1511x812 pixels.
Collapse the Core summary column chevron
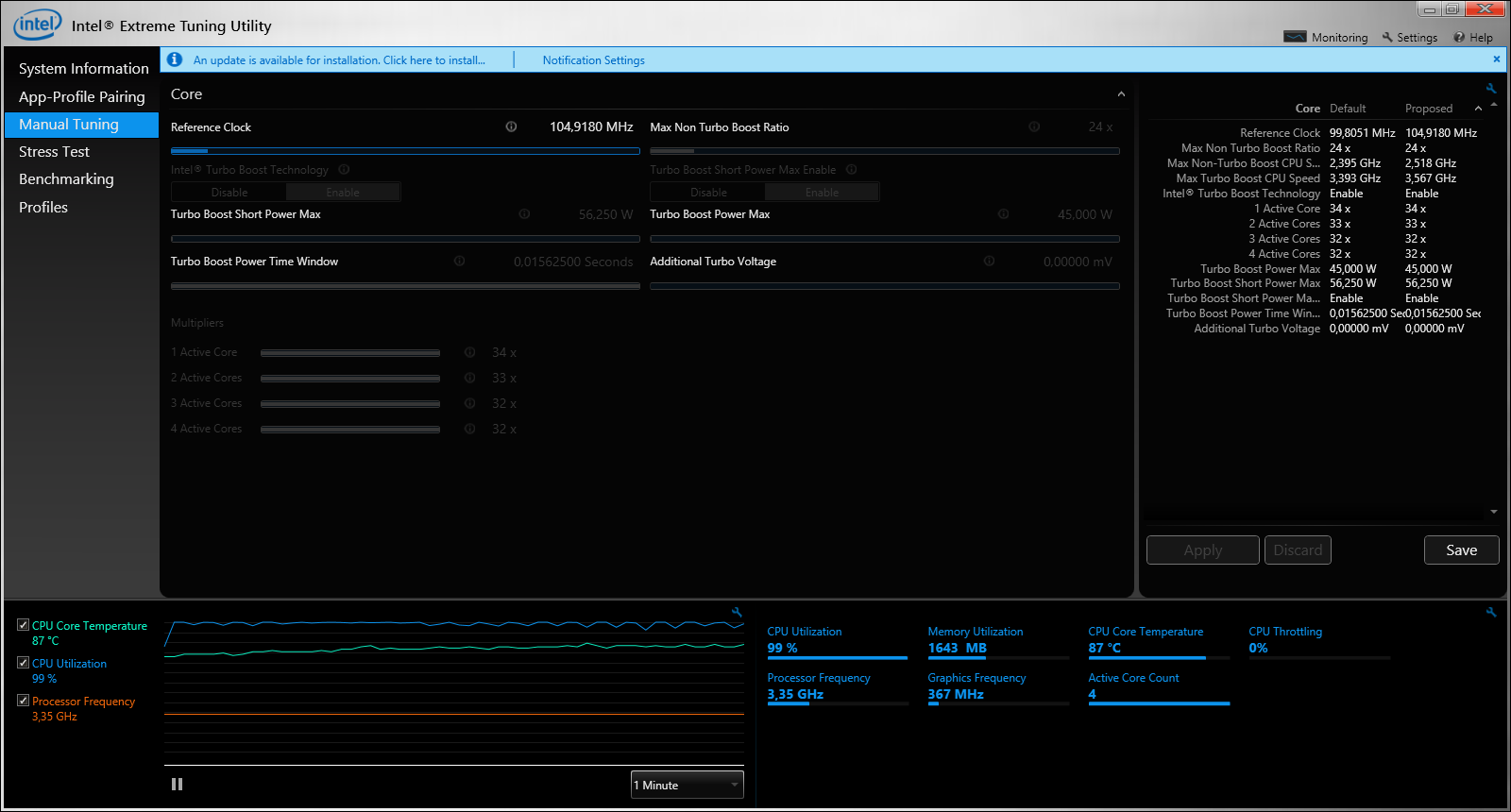click(x=1478, y=109)
